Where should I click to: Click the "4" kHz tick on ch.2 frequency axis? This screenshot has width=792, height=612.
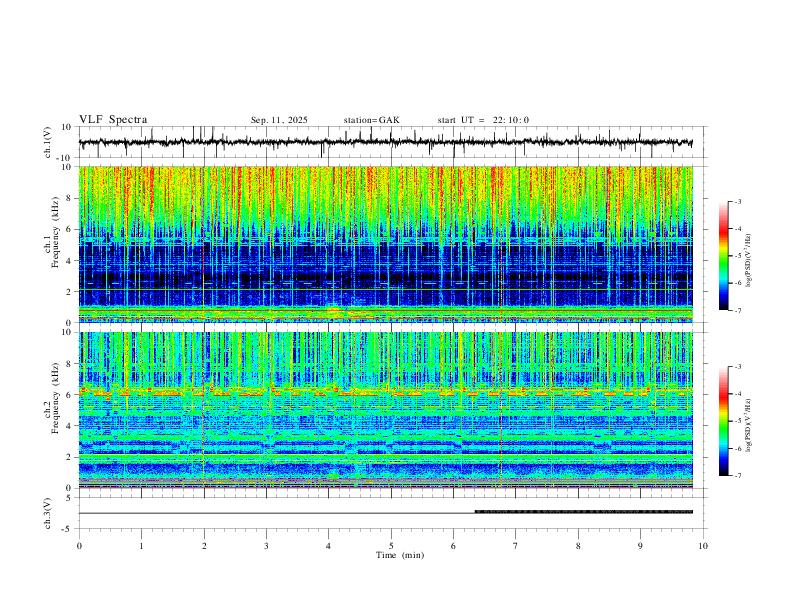[x=70, y=426]
